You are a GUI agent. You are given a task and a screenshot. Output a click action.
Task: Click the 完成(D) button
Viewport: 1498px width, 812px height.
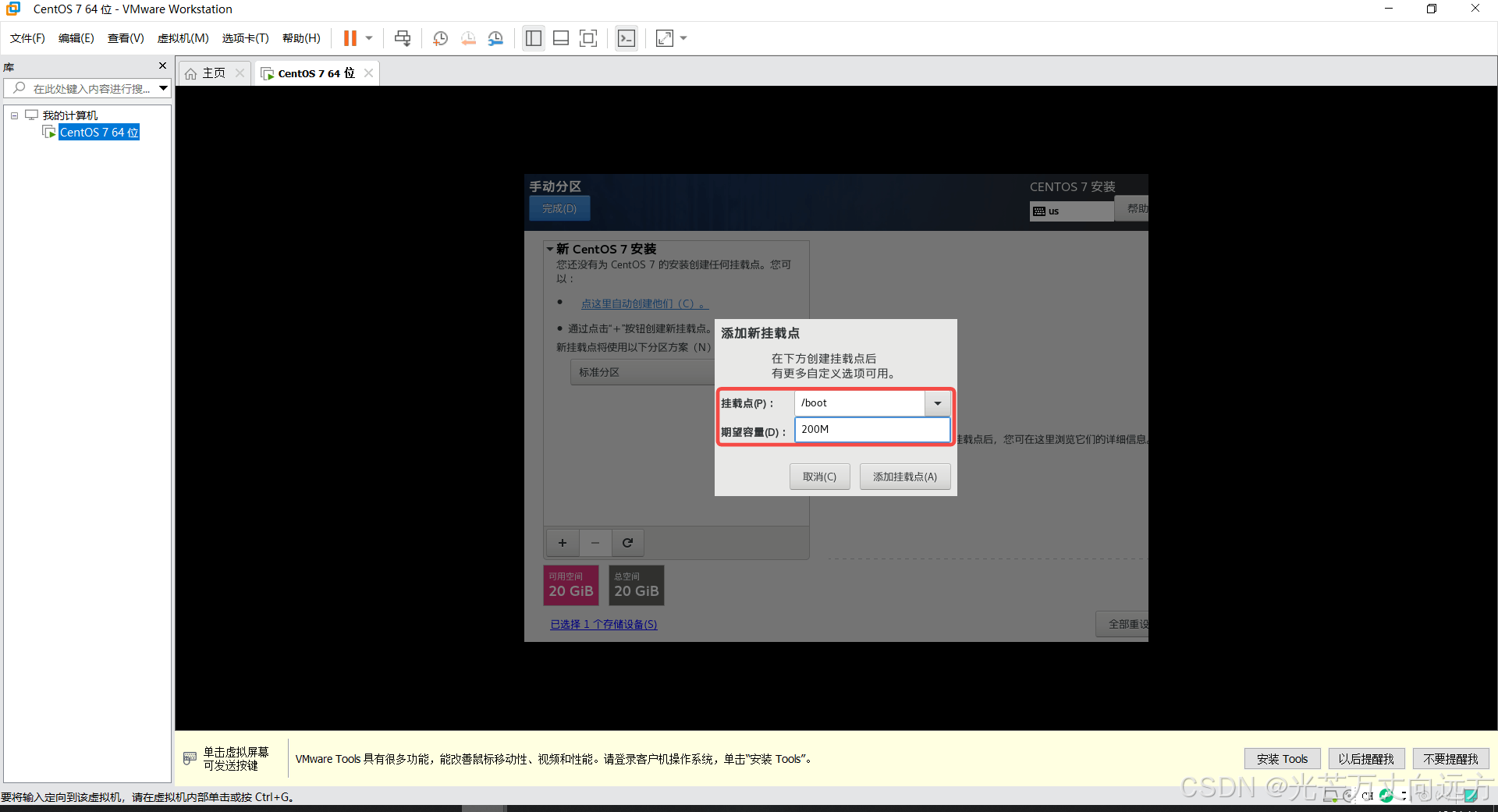[559, 208]
